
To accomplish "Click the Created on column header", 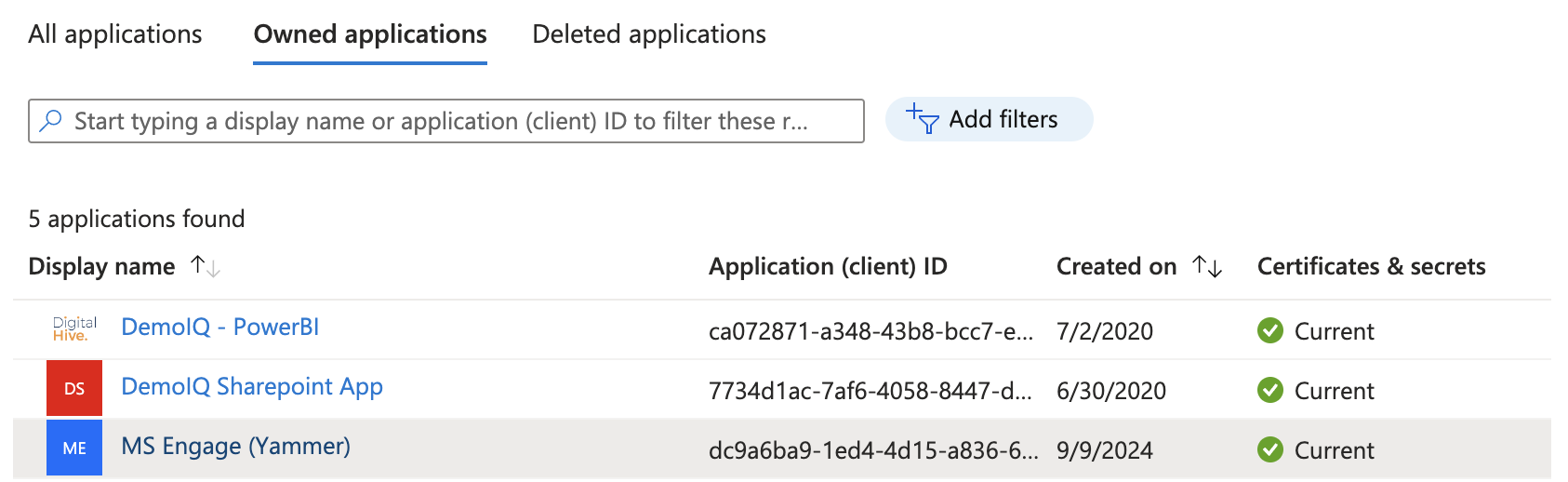I will [1116, 266].
